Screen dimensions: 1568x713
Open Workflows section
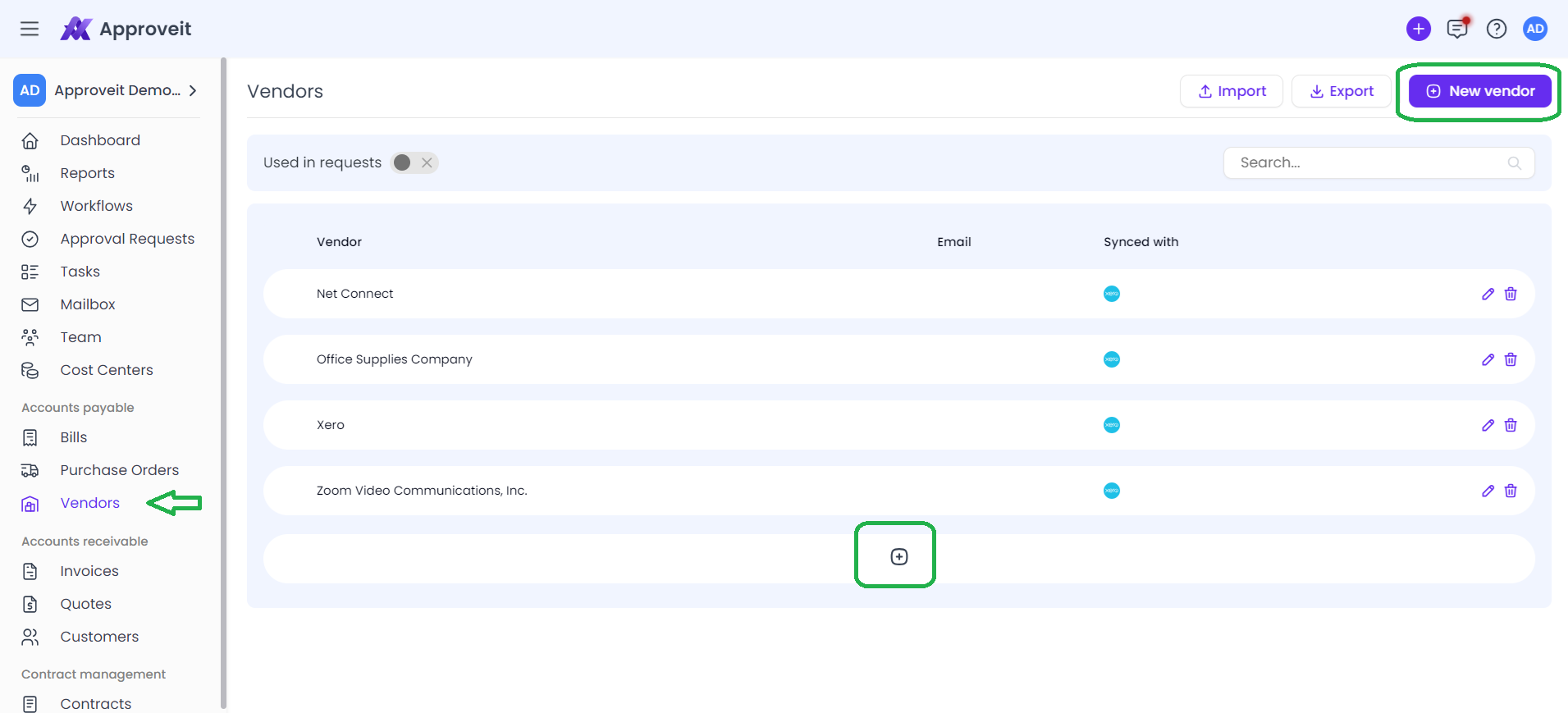coord(96,206)
